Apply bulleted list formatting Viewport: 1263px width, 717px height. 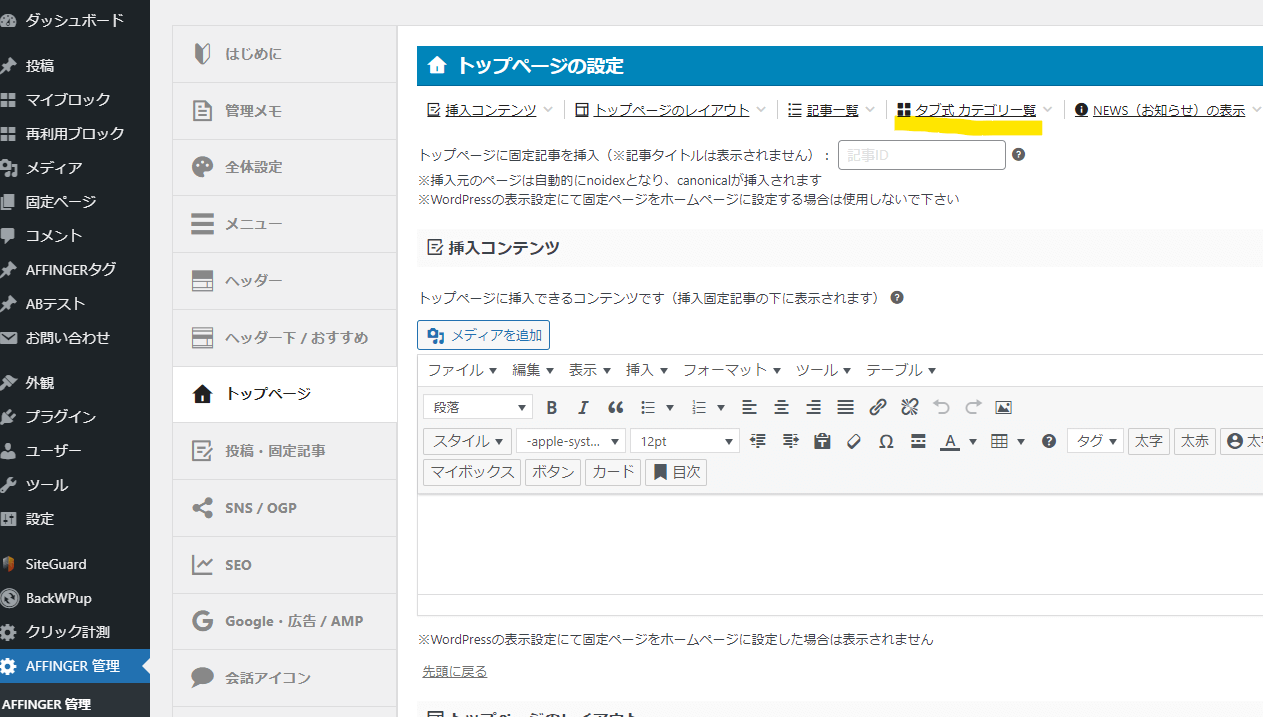[648, 407]
